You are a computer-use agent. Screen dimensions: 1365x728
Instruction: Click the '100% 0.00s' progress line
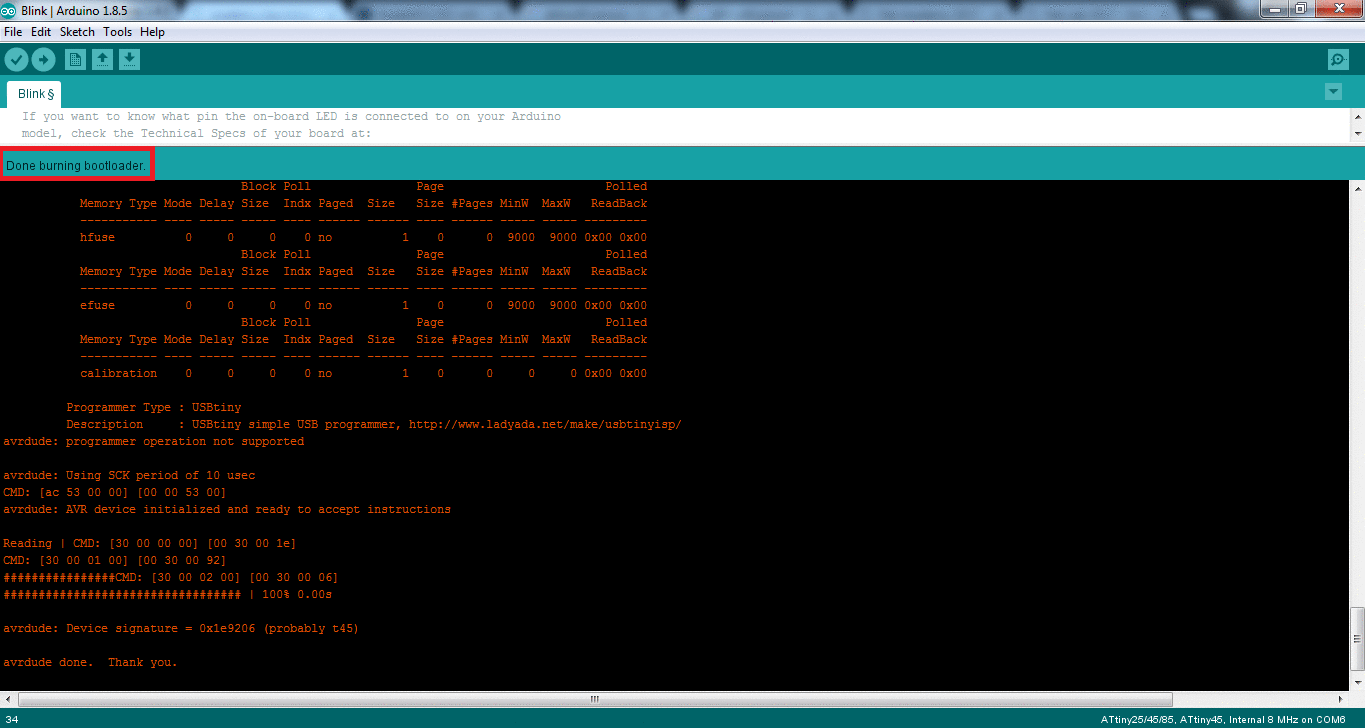pos(168,594)
